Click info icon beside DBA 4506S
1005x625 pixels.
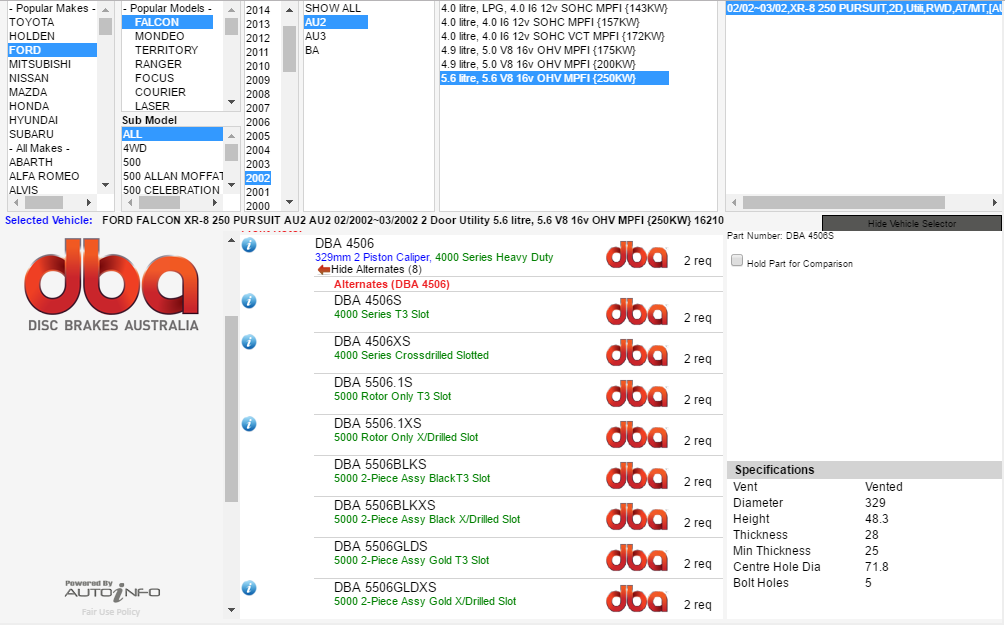(249, 301)
